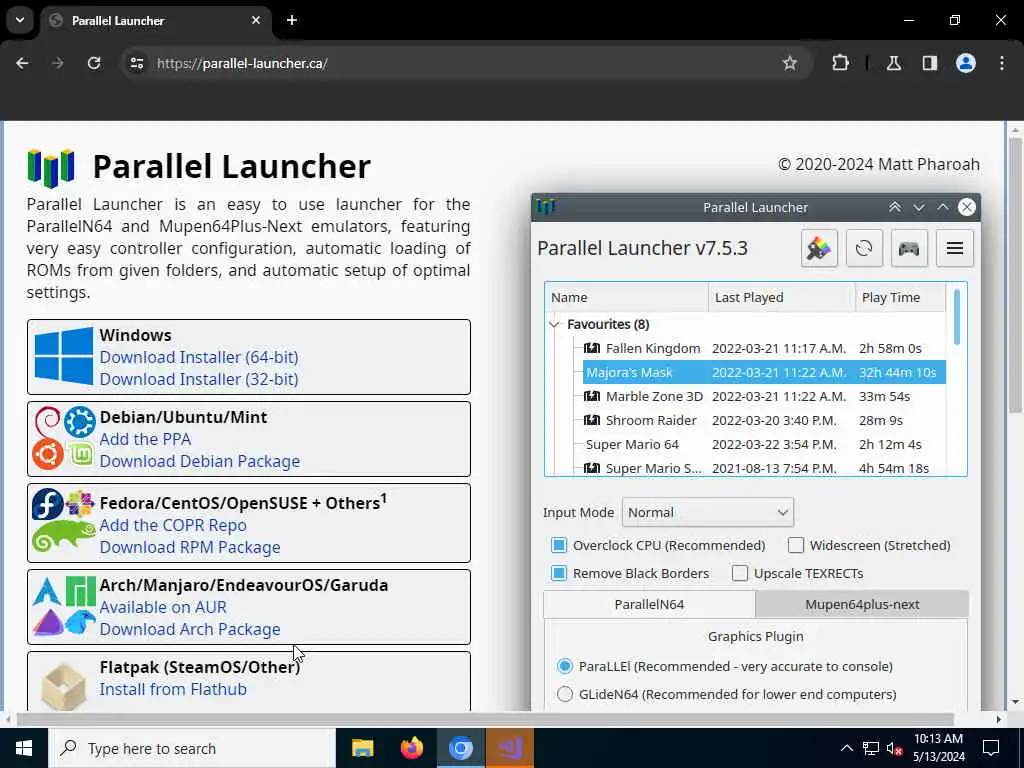The width and height of the screenshot is (1024, 768).
Task: Open Windows Start menu
Action: (x=24, y=748)
